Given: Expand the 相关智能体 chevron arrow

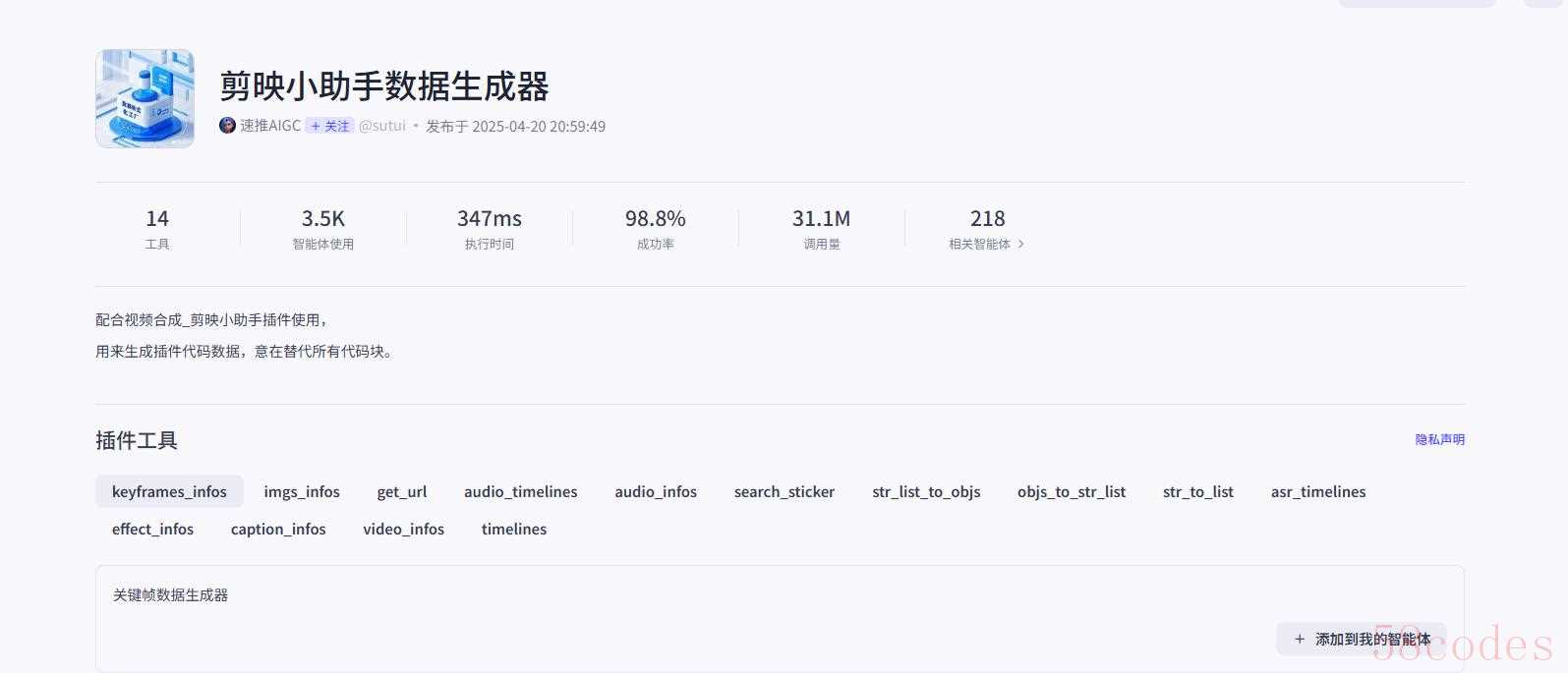Looking at the screenshot, I should 1021,245.
